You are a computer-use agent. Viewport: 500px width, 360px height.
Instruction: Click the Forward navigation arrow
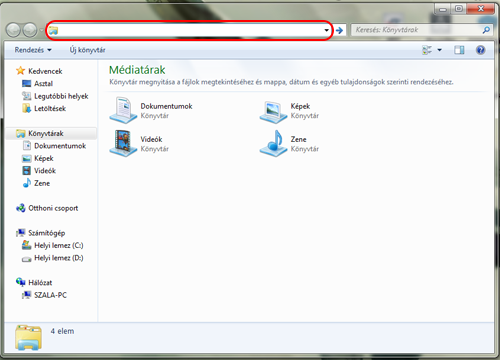pos(30,30)
